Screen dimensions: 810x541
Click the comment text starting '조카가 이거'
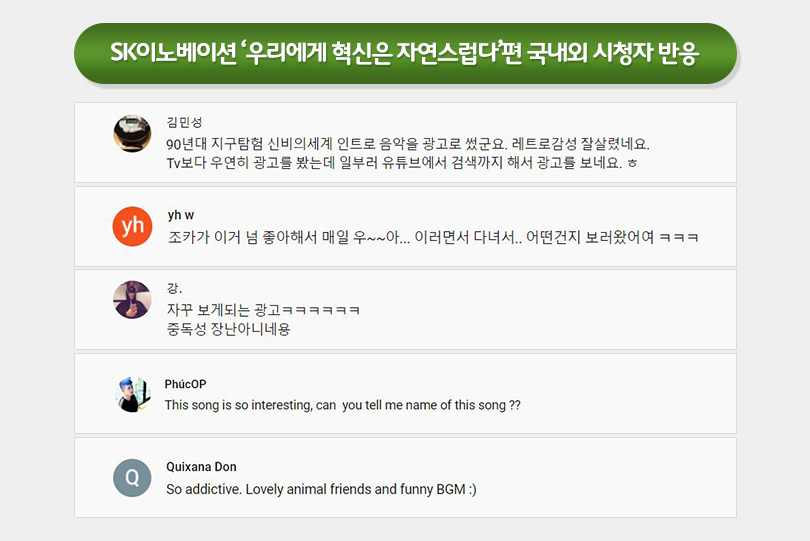[432, 237]
